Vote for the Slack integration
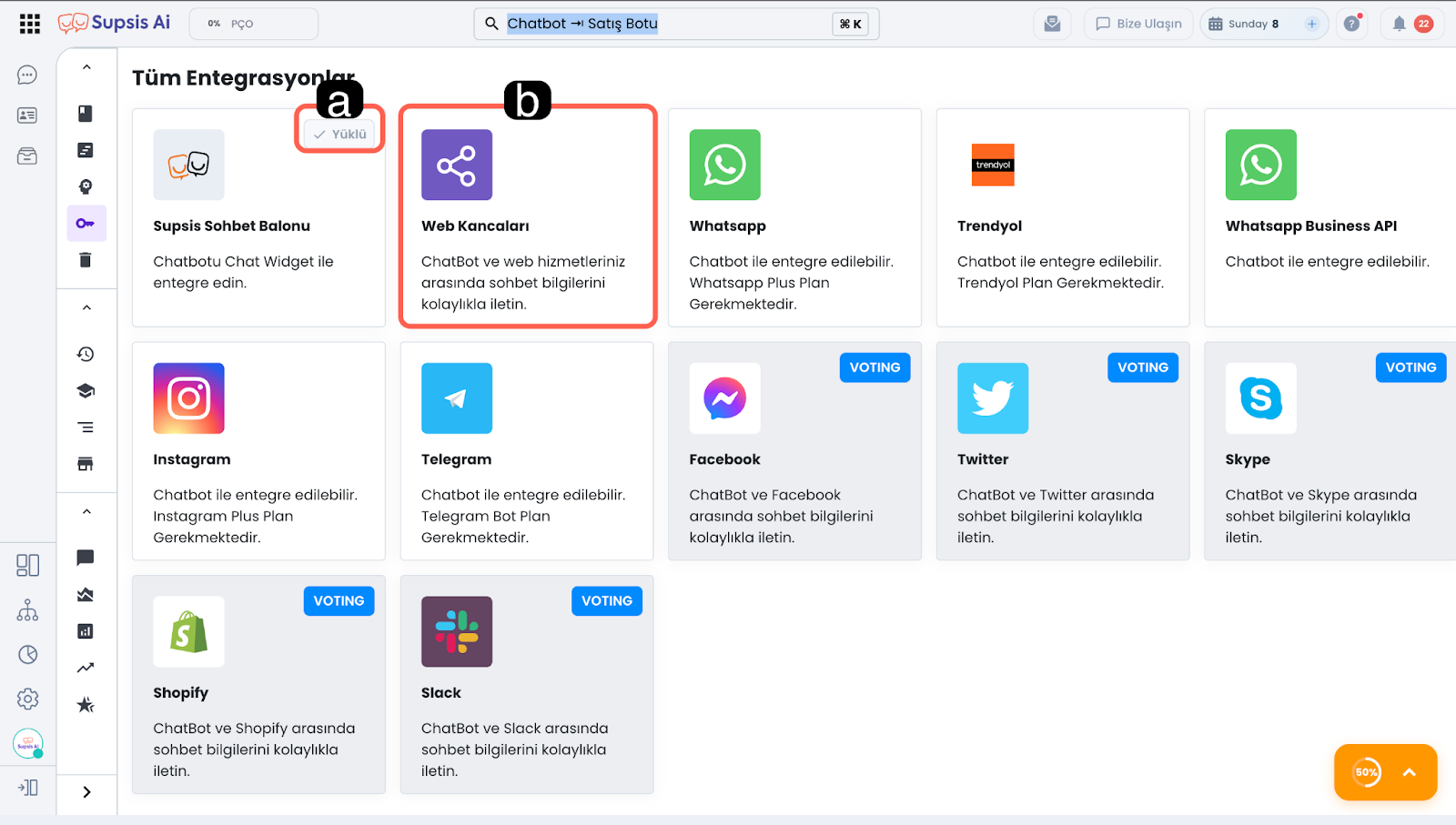 (x=606, y=601)
